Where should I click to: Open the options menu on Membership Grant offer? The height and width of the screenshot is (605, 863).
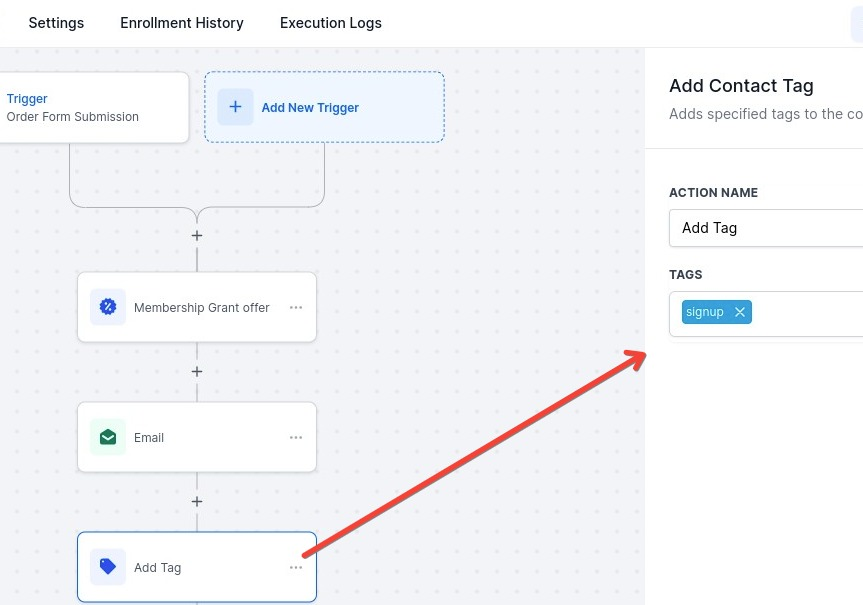(296, 307)
